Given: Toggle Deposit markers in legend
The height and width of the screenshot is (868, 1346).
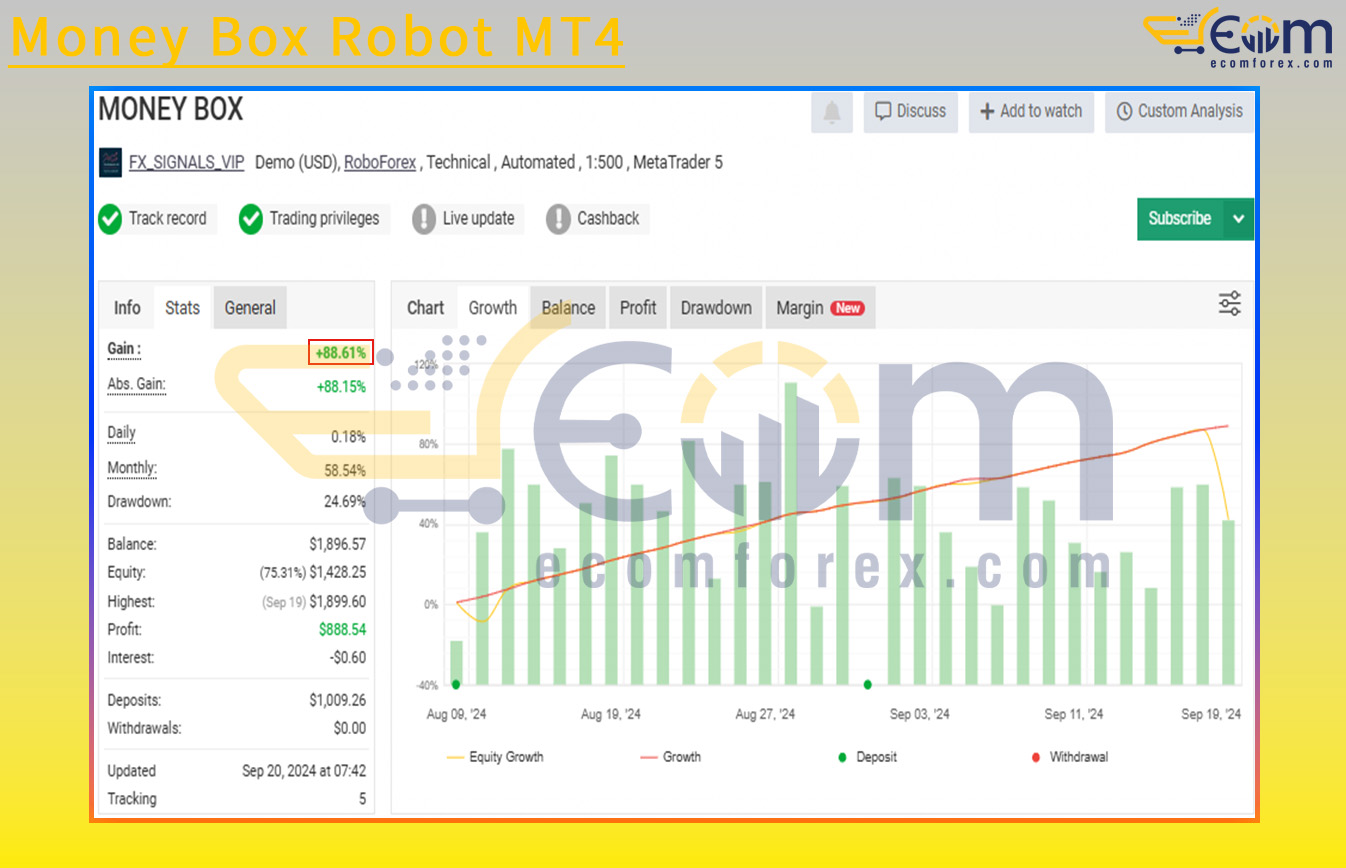Looking at the screenshot, I should [x=866, y=757].
